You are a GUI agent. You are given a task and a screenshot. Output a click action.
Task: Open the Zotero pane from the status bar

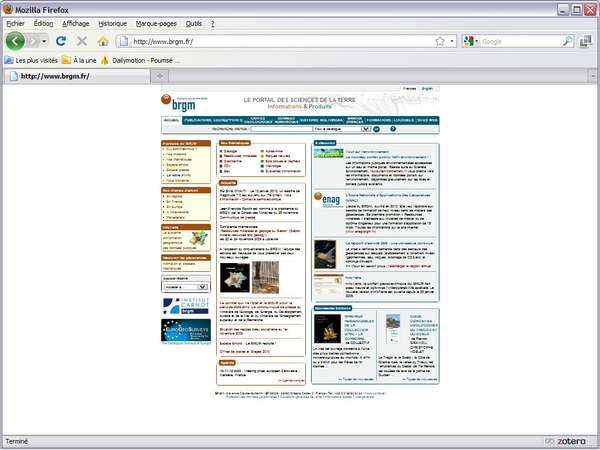pyautogui.click(x=571, y=439)
